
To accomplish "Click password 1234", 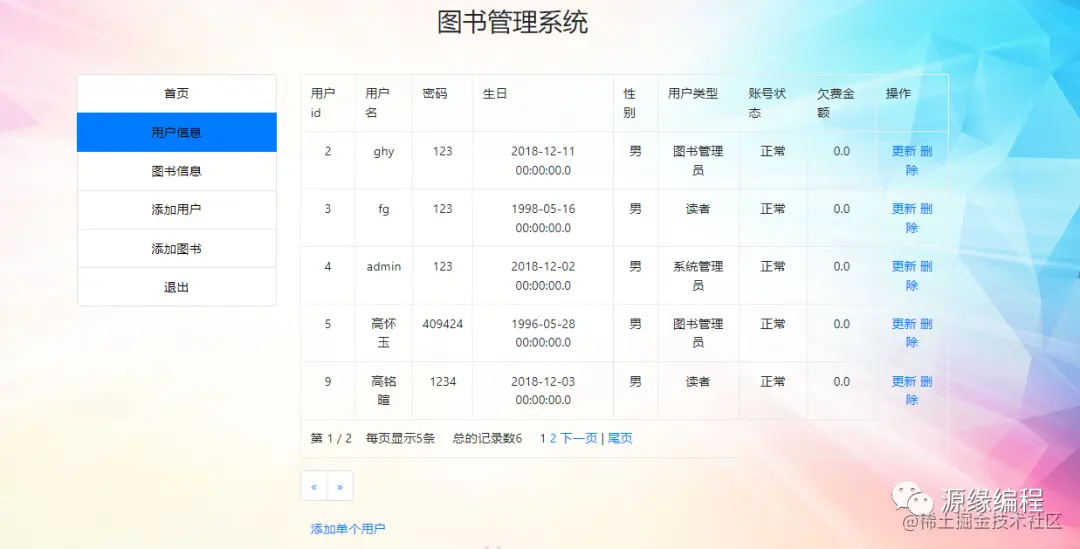I will pyautogui.click(x=443, y=382).
